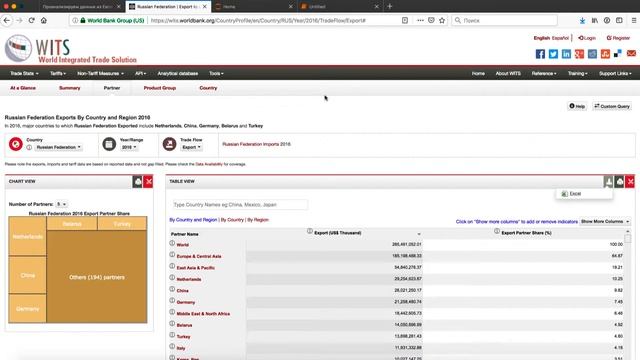This screenshot has height=360, width=640.
Task: Go to browser home icon
Action: point(44,20)
